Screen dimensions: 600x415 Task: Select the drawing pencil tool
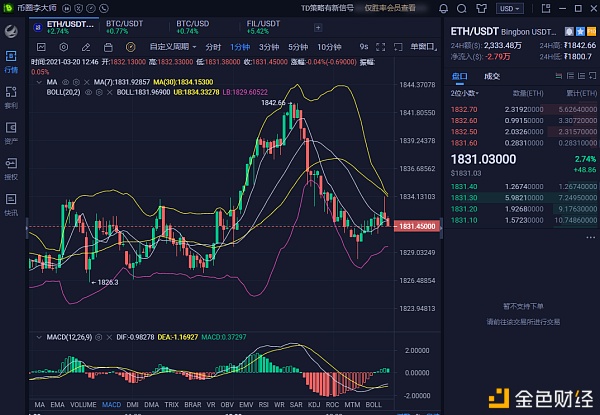[x=86, y=47]
